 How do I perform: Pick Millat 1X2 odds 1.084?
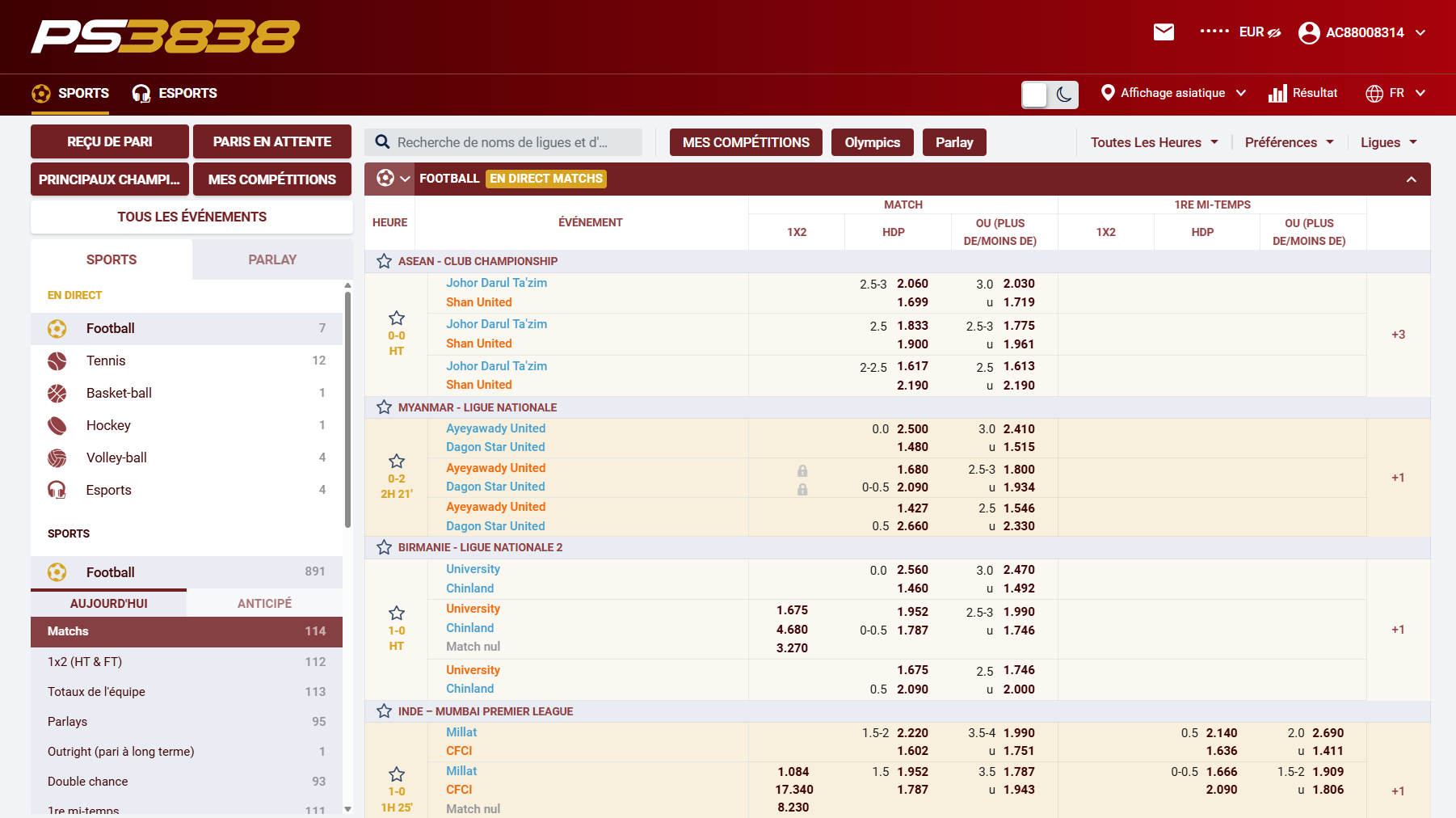click(x=793, y=772)
